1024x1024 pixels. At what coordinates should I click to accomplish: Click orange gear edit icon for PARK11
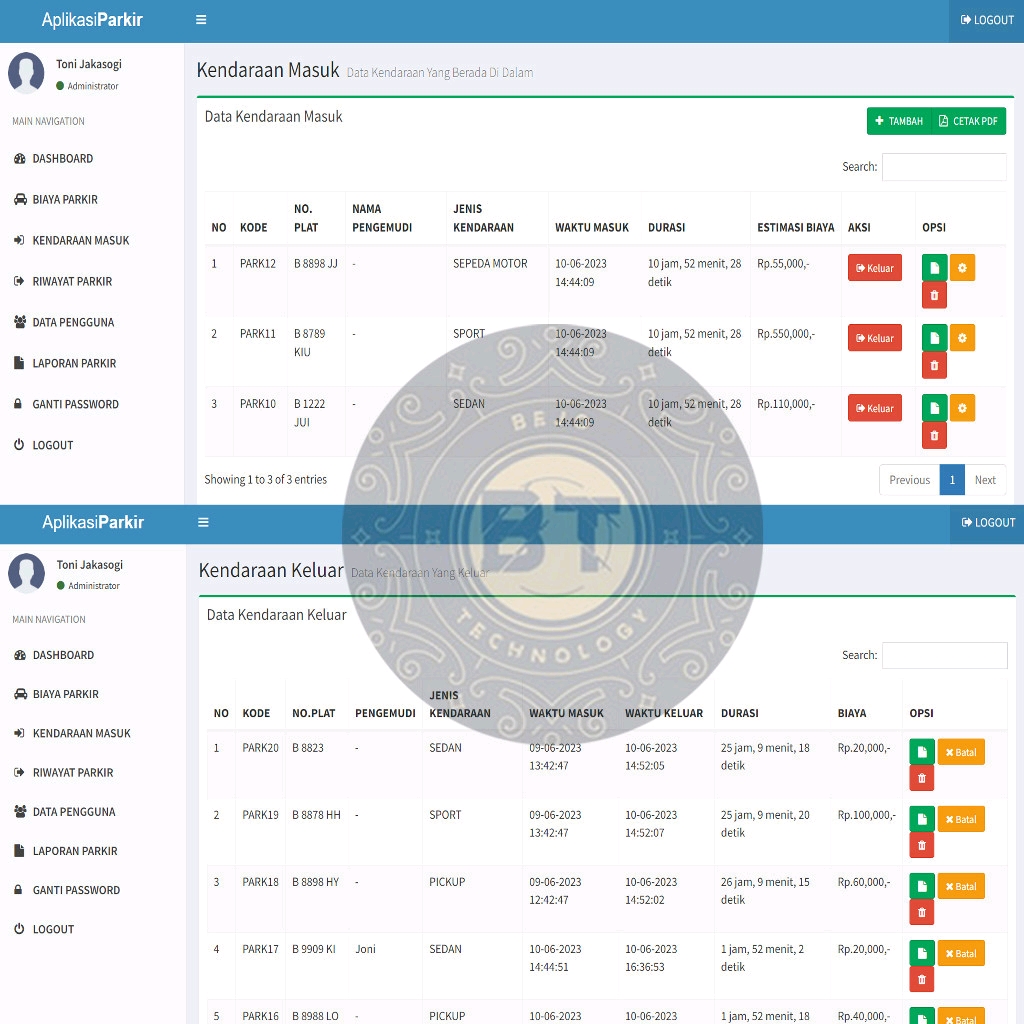[962, 338]
